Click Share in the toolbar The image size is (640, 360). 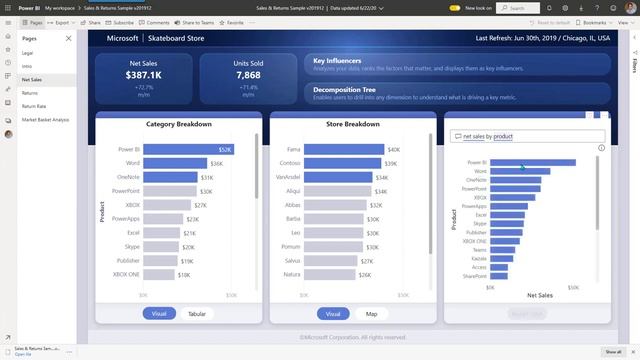91,23
